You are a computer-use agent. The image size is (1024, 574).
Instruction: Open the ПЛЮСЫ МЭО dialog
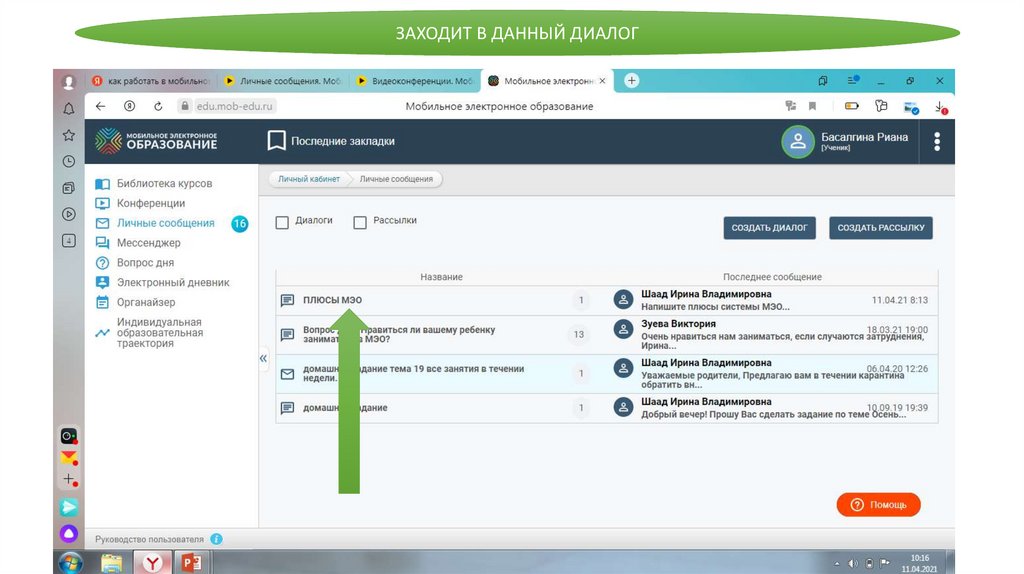tap(332, 300)
